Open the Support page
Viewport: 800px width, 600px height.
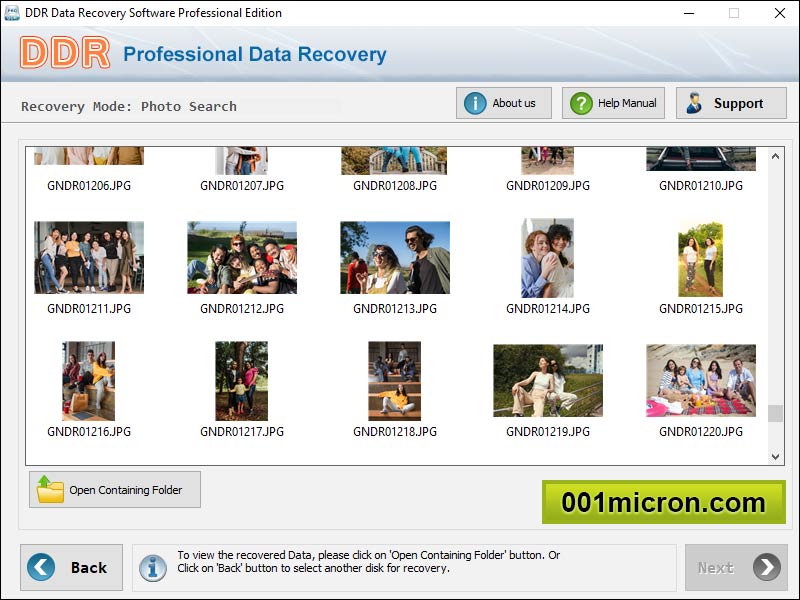click(731, 102)
